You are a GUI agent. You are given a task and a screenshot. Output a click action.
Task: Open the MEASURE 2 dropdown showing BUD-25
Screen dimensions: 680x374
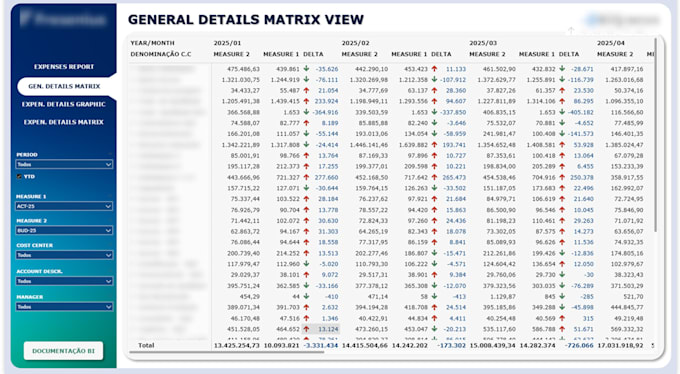click(x=64, y=230)
